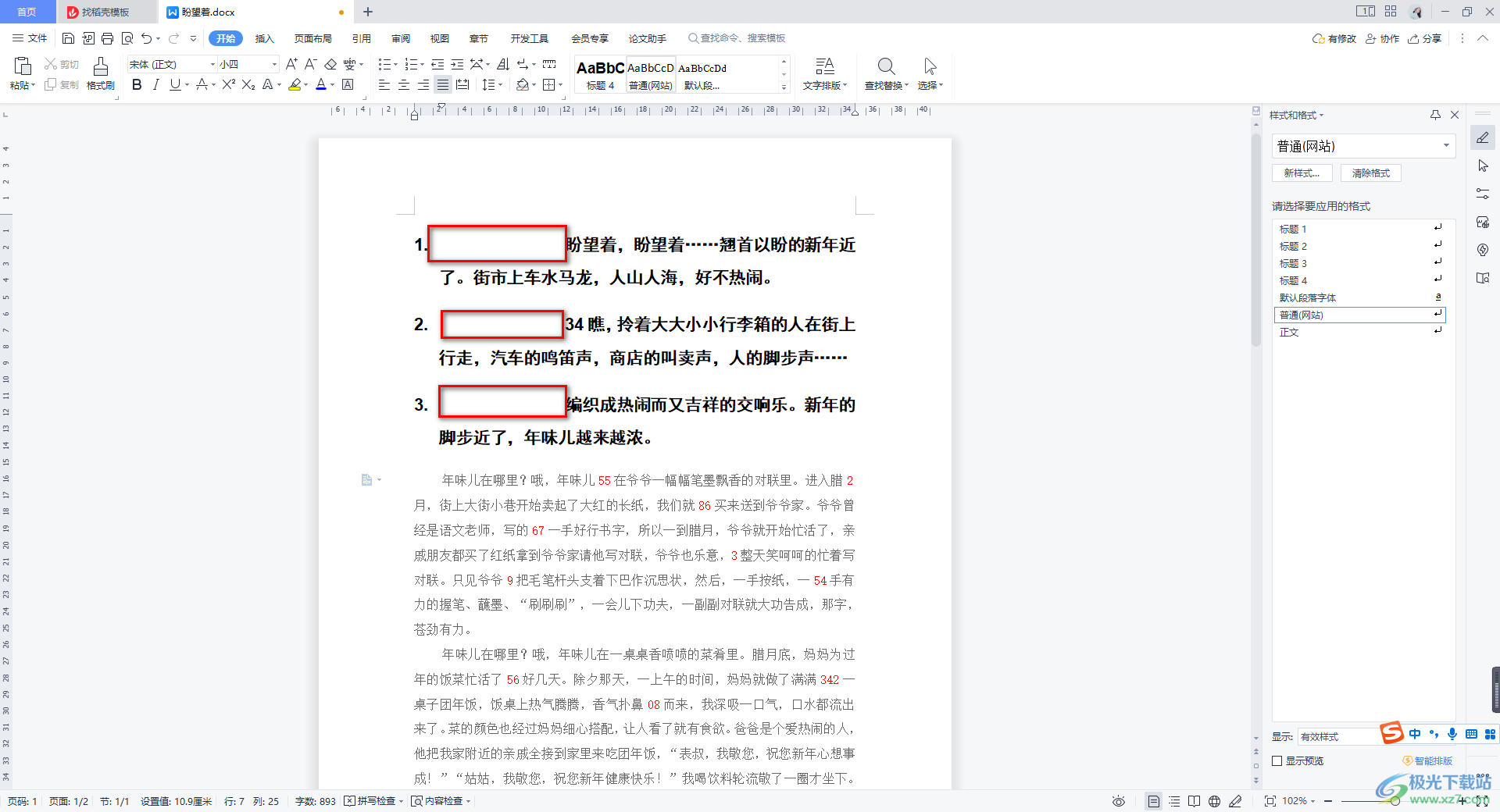Click the 协作 collaboration button
Image resolution: width=1500 pixels, height=812 pixels.
point(1382,38)
